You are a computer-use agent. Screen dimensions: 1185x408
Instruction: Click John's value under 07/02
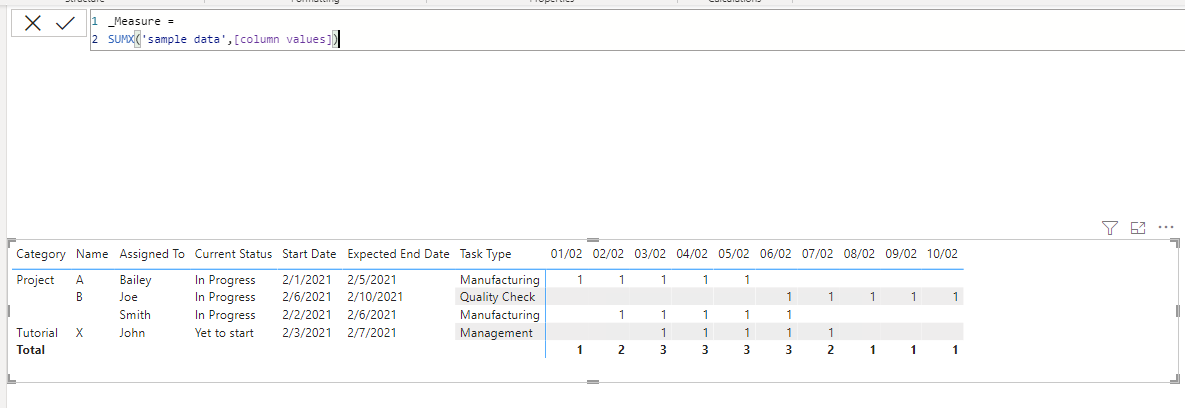pos(830,332)
